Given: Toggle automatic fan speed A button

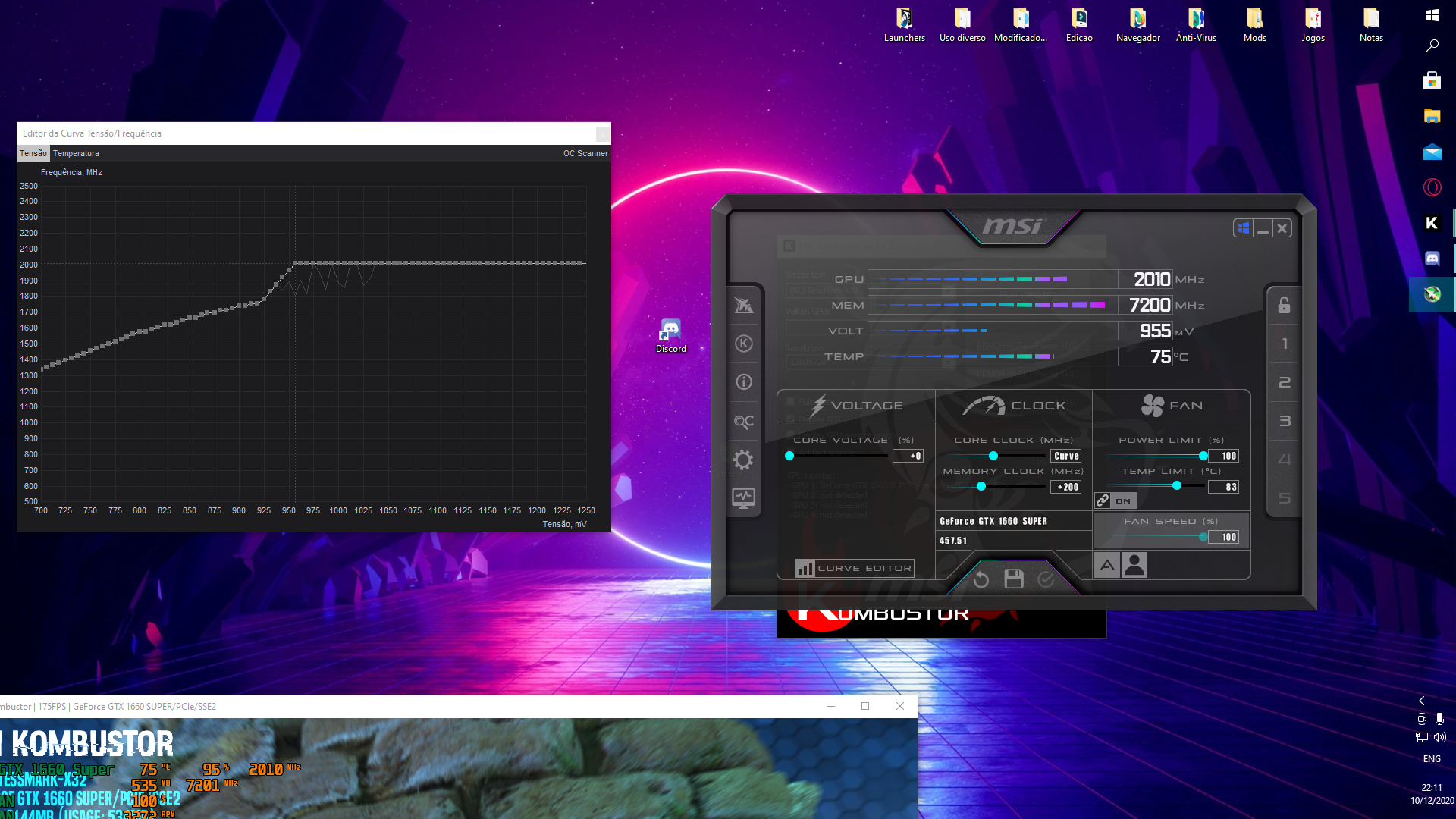Looking at the screenshot, I should tap(1107, 565).
